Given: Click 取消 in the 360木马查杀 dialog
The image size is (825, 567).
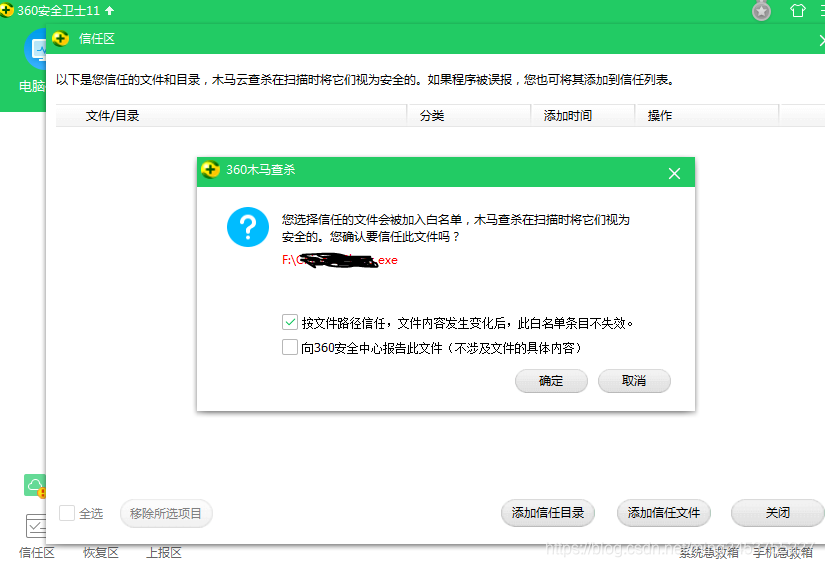Looking at the screenshot, I should click(634, 381).
